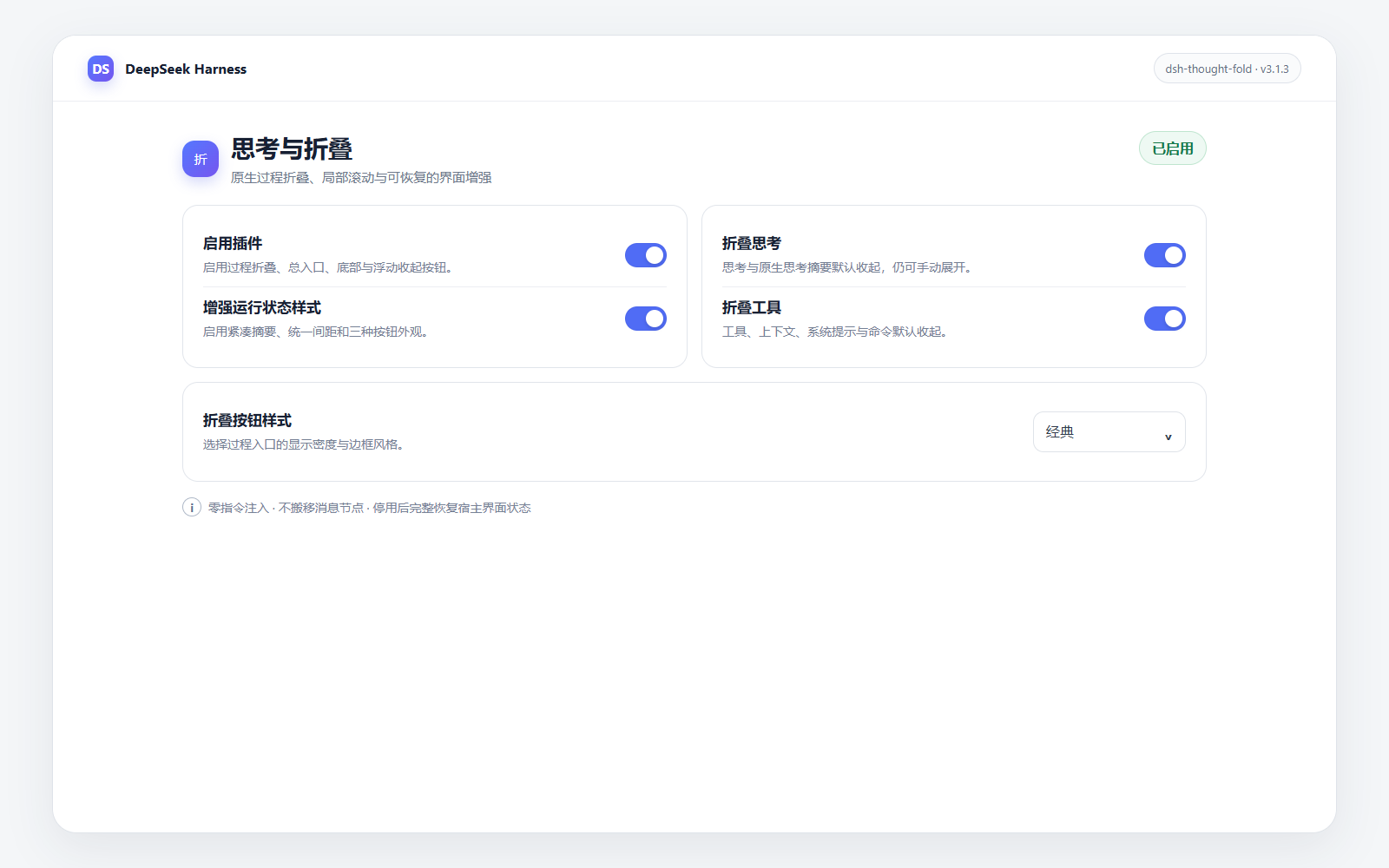
Task: Click the purple 折 plugin icon
Action: click(201, 159)
